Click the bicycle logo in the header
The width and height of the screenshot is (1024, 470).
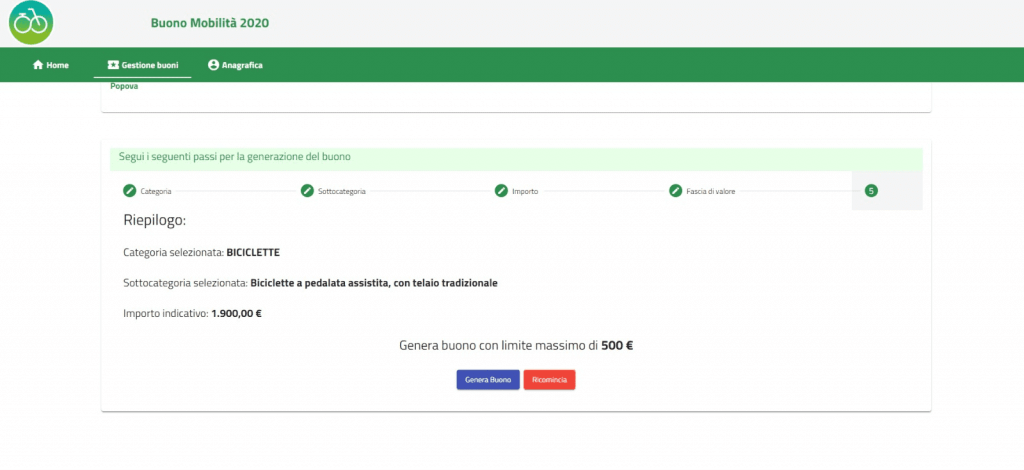(31, 22)
